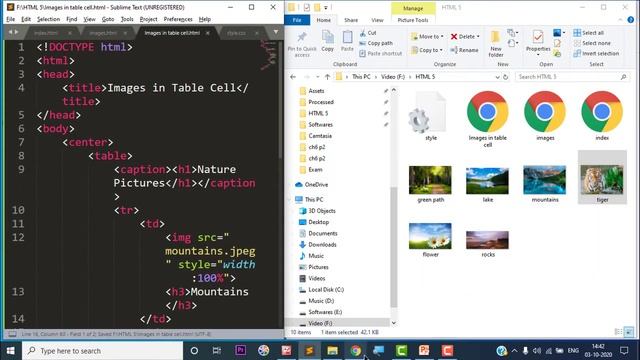The image size is (640, 360).
Task: Open Sublime Text tab list dropdown arrow
Action: (276, 32)
